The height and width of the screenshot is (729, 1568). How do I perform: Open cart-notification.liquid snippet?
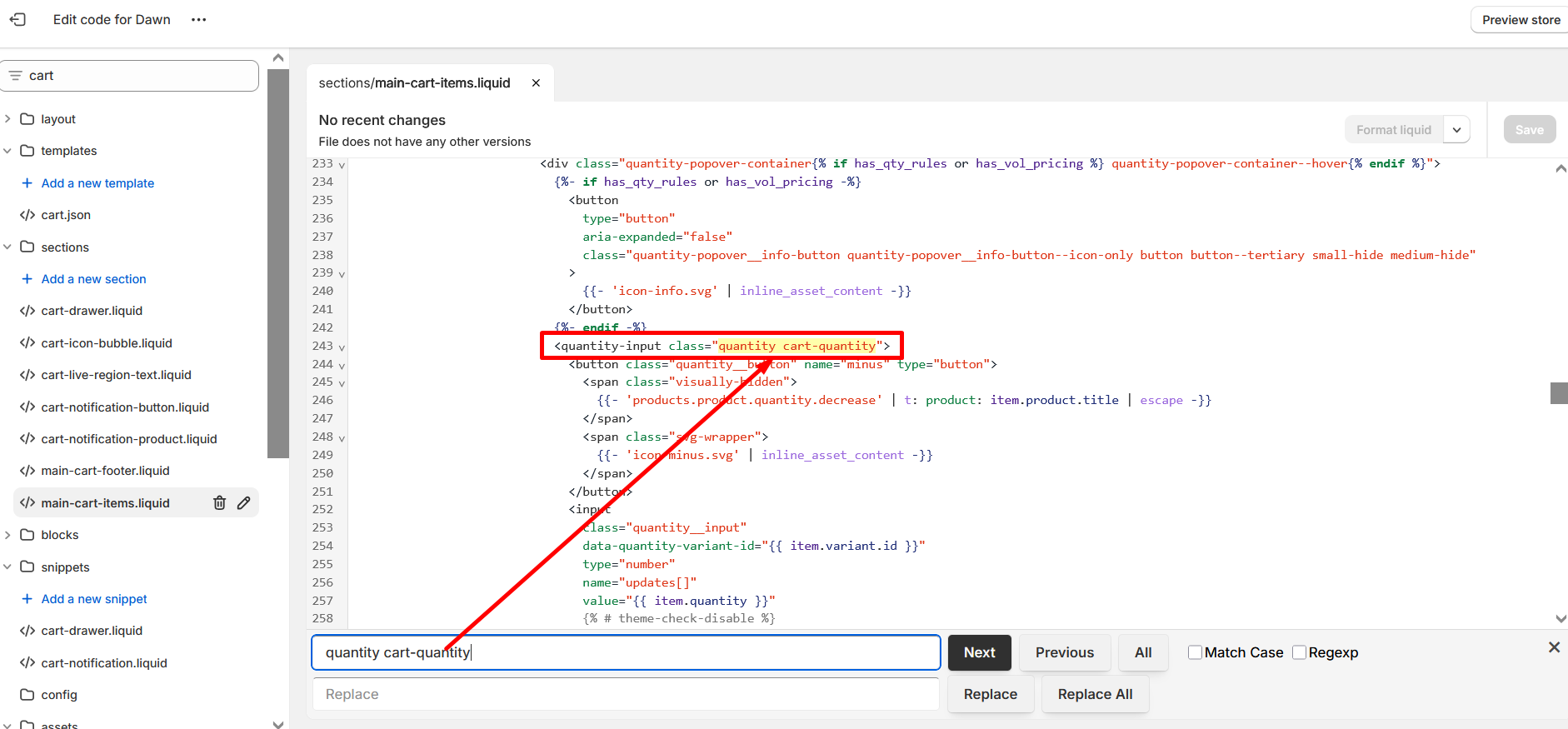click(104, 662)
